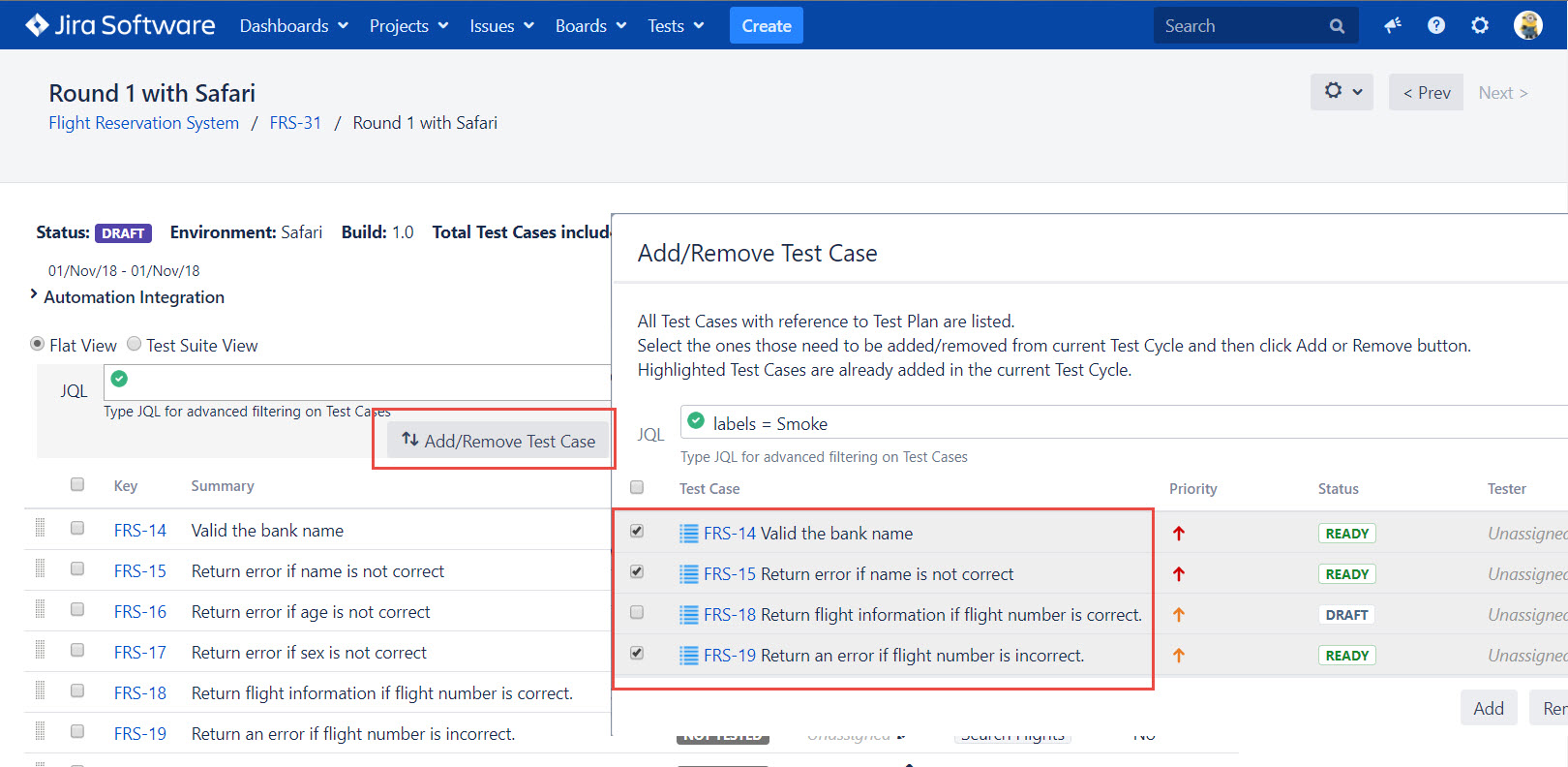This screenshot has height=767, width=1568.
Task: Click the JQL valid checkmark in dialog
Action: coord(696,420)
